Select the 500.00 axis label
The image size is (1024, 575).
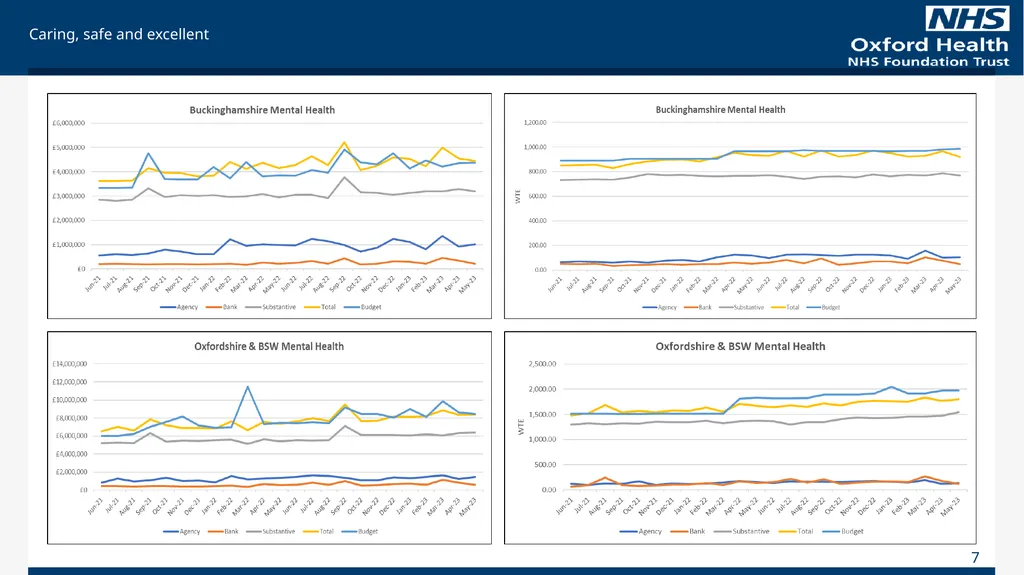click(546, 465)
